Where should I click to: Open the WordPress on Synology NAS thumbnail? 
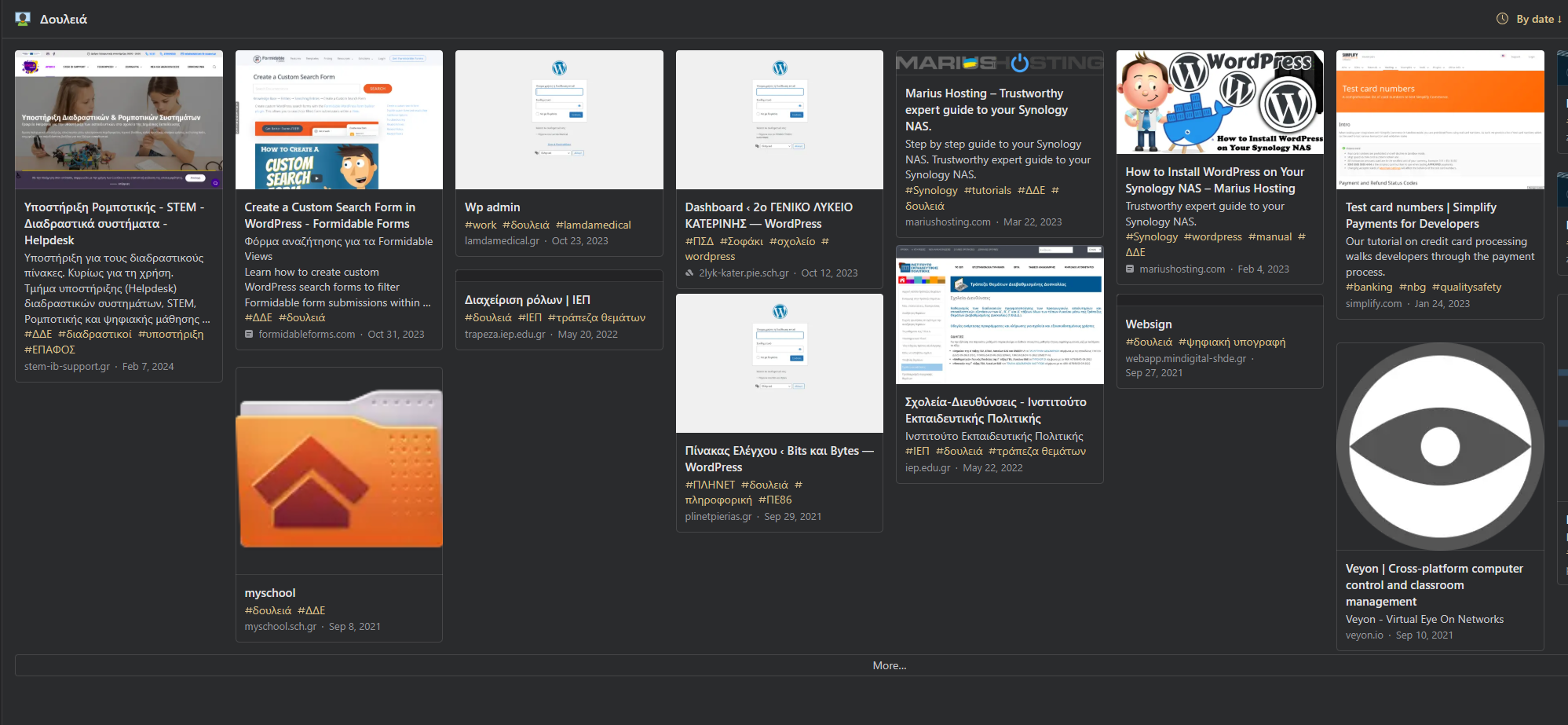[x=1220, y=102]
